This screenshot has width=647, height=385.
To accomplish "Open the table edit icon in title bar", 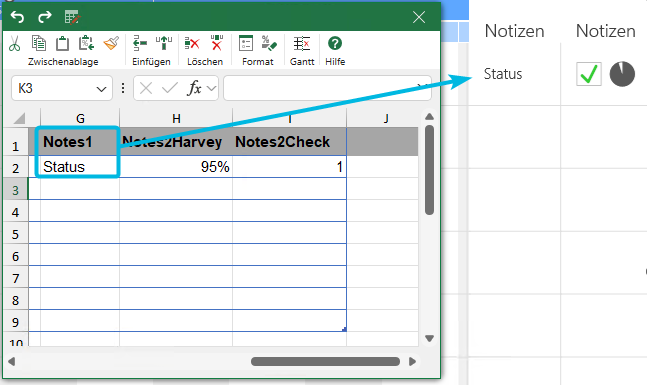I will tap(73, 17).
